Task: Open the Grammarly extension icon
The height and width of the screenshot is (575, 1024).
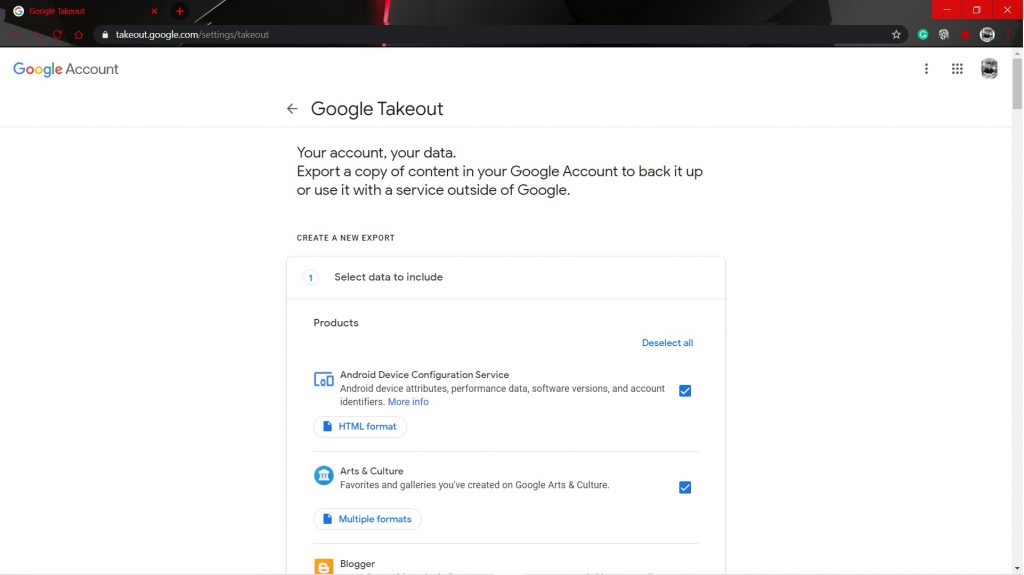Action: pos(923,35)
